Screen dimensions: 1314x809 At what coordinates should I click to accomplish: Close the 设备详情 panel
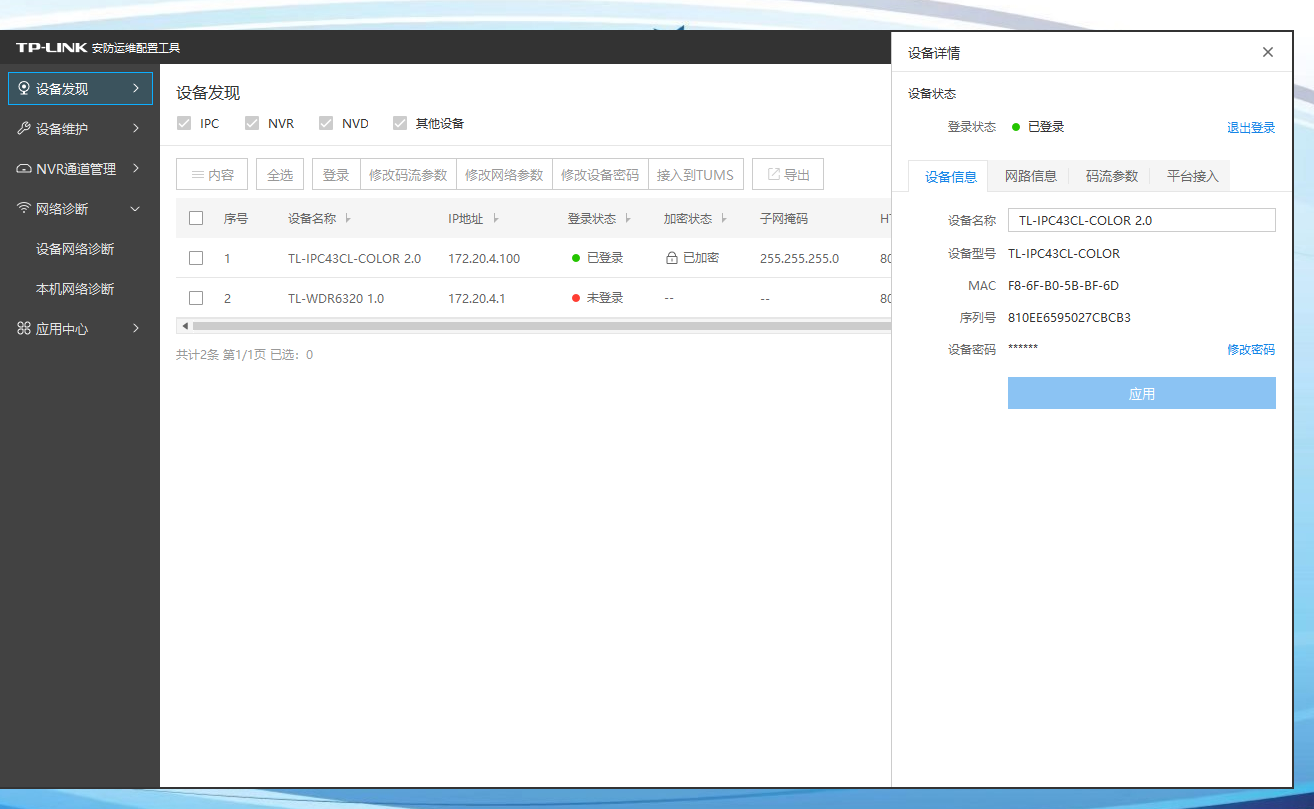[x=1268, y=52]
